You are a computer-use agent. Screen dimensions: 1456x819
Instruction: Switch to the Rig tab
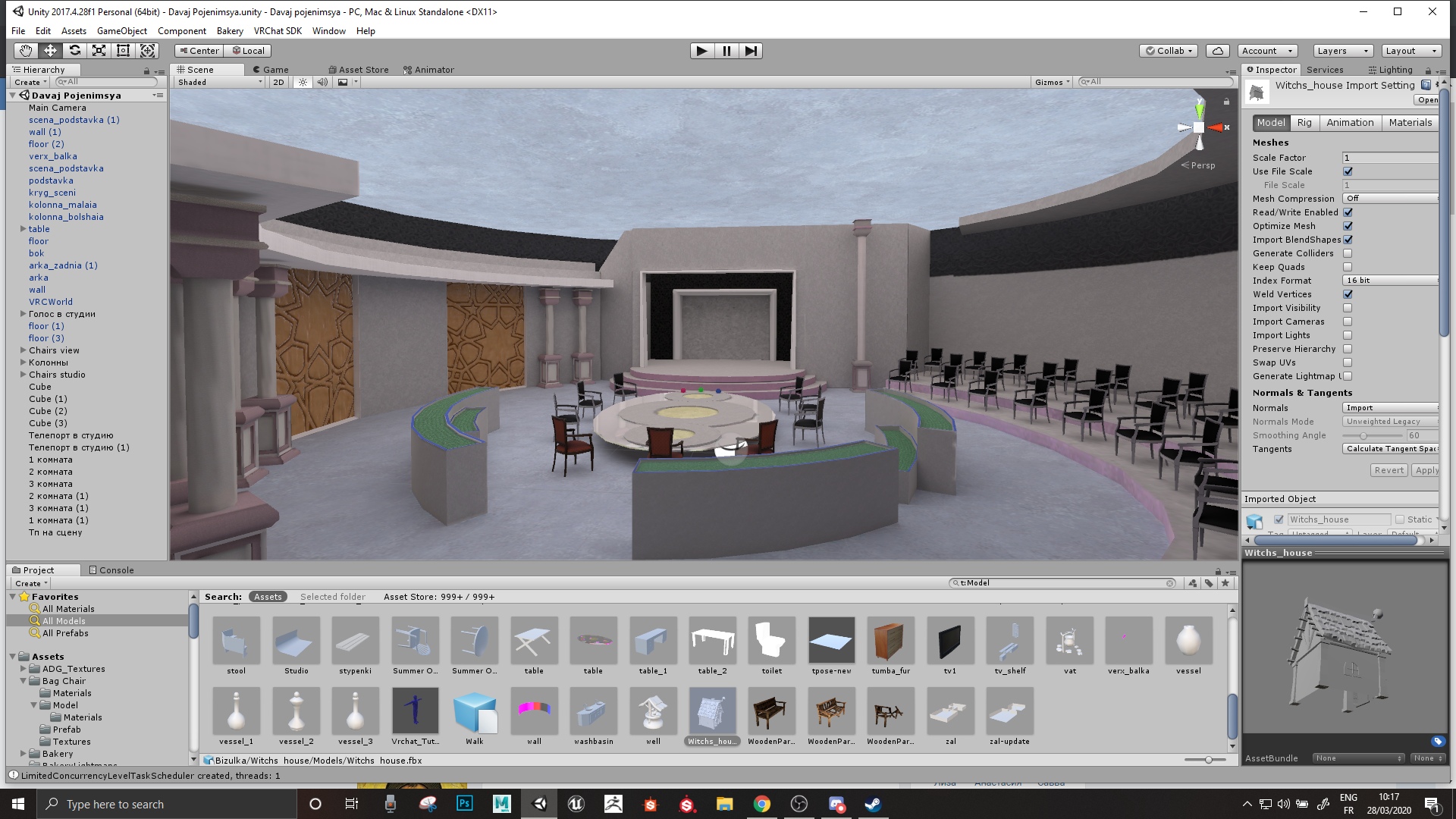point(1304,123)
